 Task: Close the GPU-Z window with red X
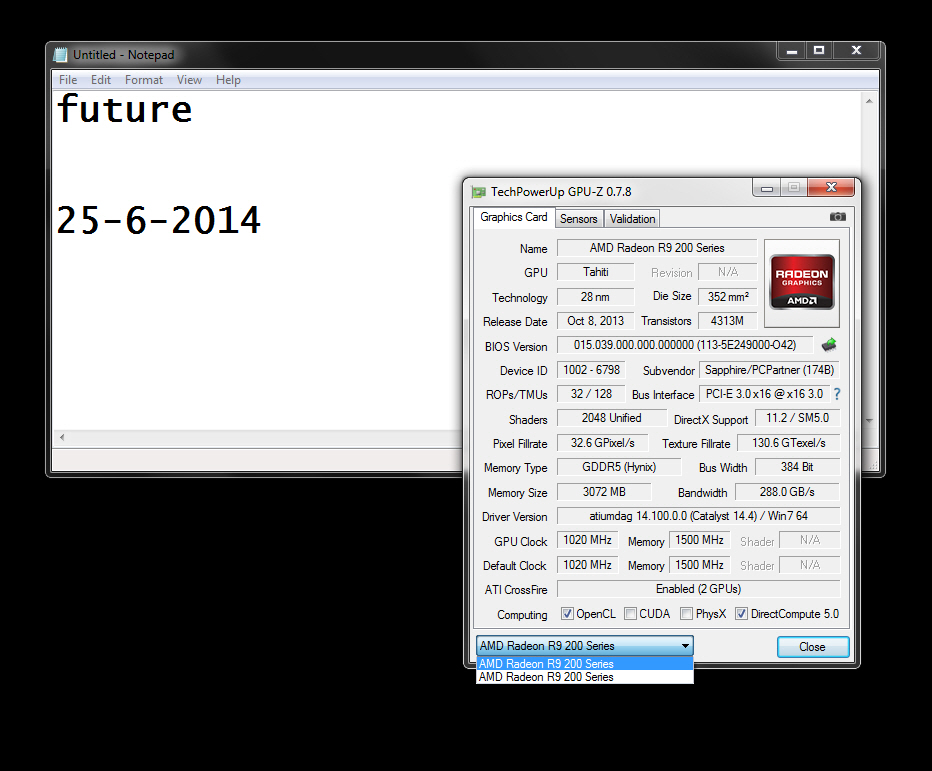tap(831, 187)
